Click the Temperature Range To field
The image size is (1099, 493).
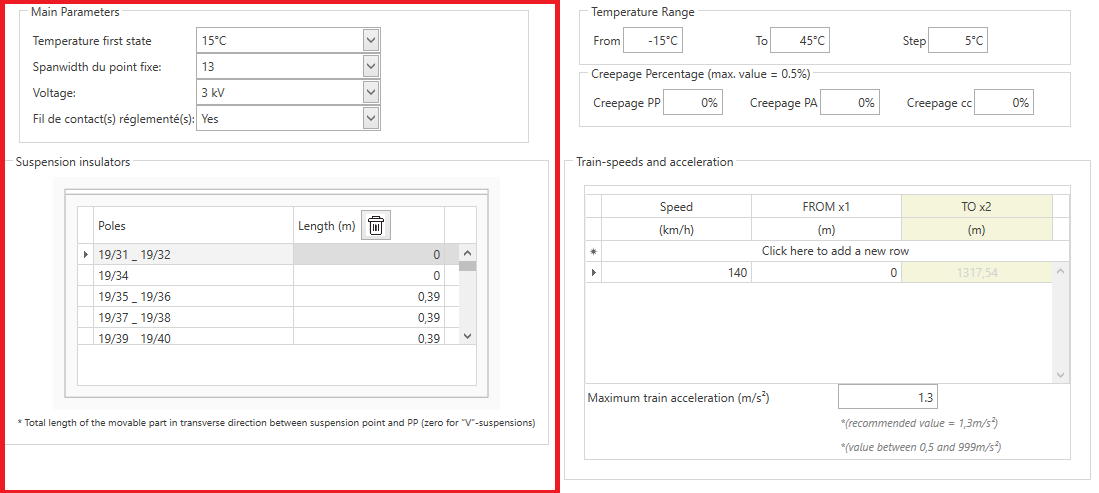coord(799,41)
